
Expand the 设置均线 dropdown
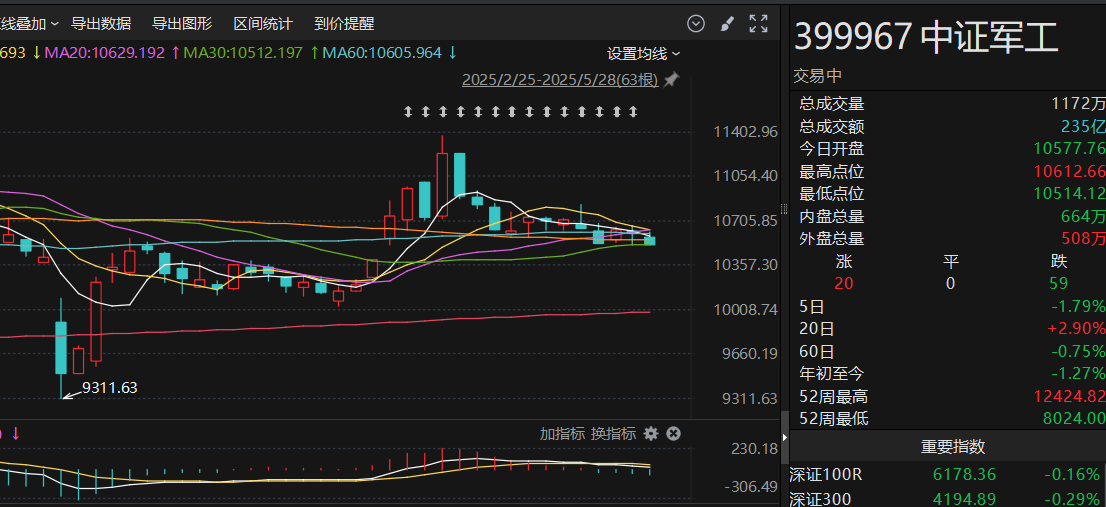click(644, 54)
